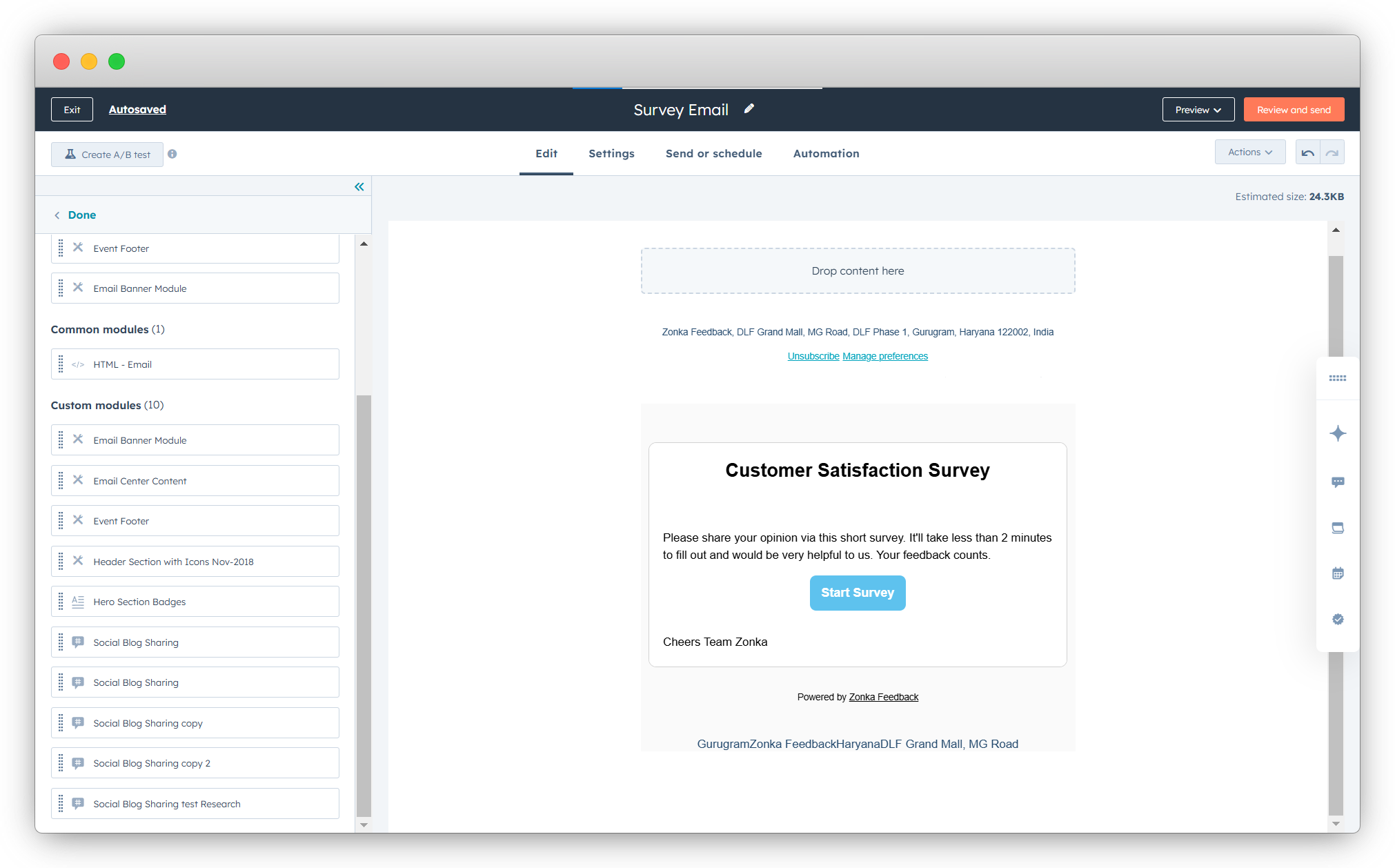The height and width of the screenshot is (868, 1395).
Task: Click the Hero Section Badges text icon
Action: point(80,601)
